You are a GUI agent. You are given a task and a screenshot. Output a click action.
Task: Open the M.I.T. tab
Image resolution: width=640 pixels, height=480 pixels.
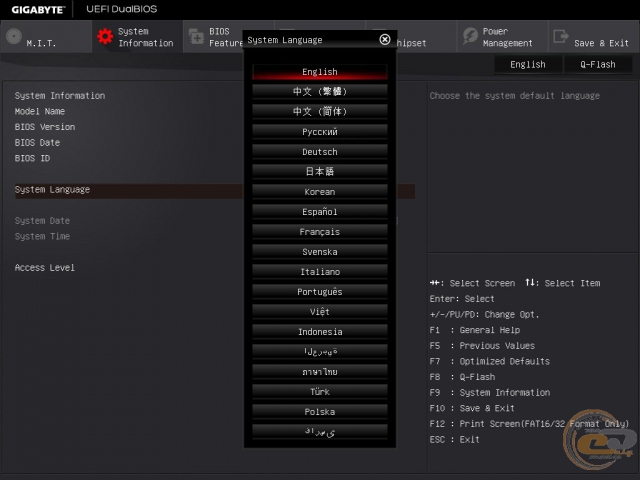[46, 37]
